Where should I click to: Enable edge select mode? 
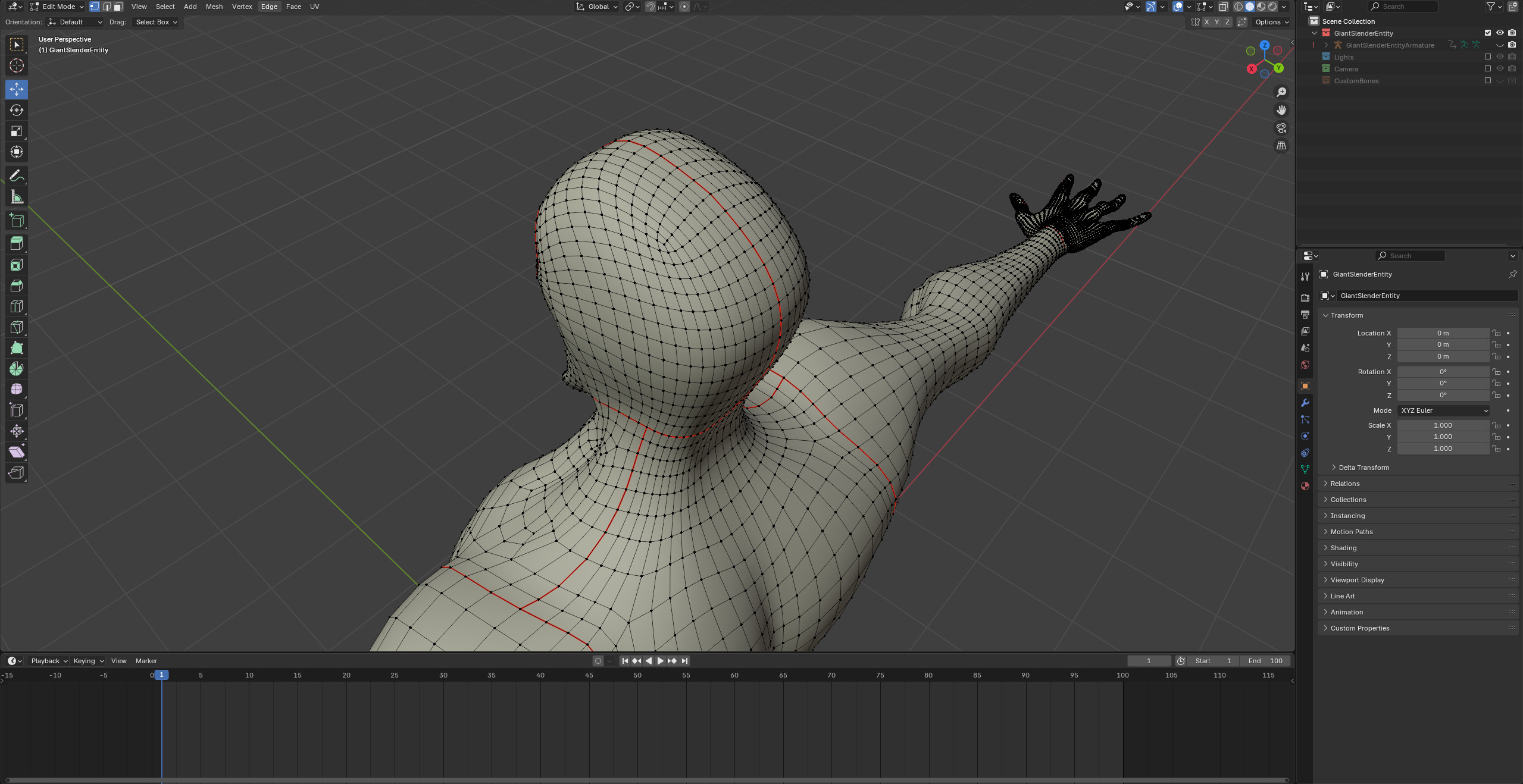pos(107,7)
